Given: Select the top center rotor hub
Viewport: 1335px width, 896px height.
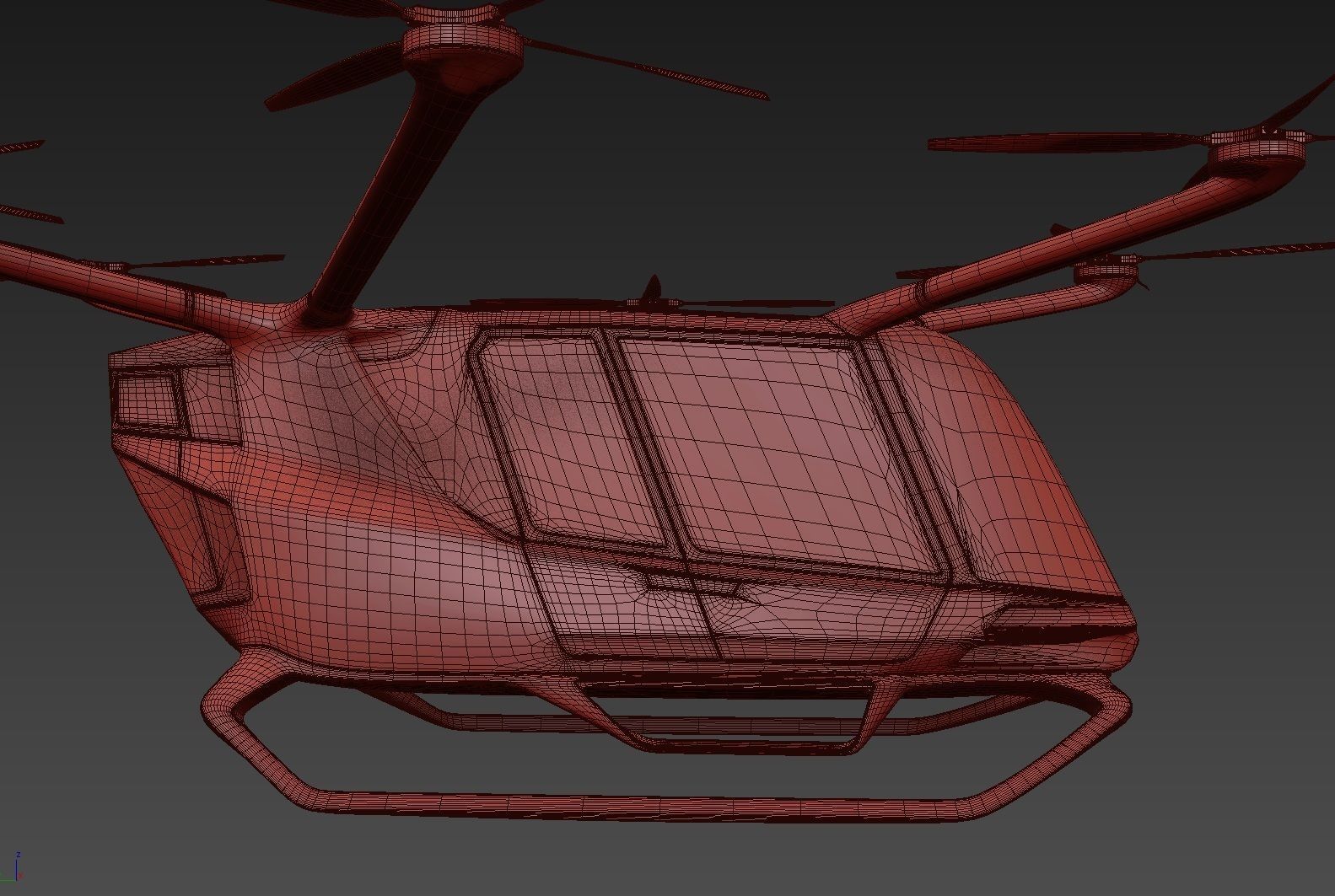Looking at the screenshot, I should tap(463, 37).
